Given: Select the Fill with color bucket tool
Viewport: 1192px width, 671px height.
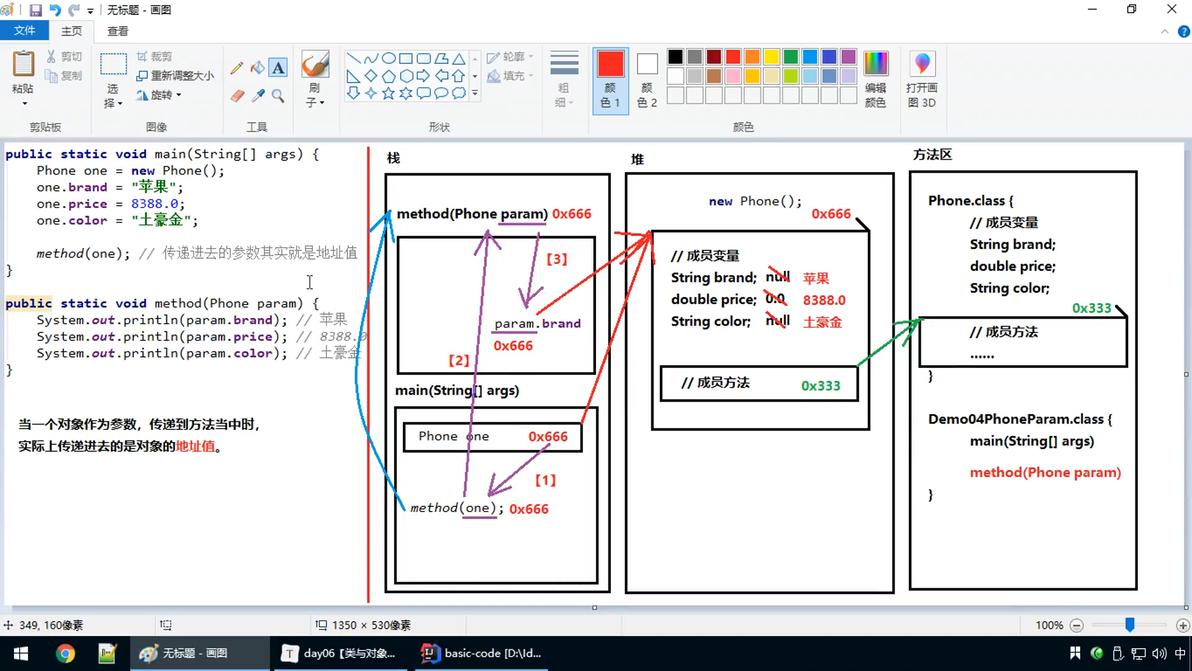Looking at the screenshot, I should pyautogui.click(x=258, y=68).
